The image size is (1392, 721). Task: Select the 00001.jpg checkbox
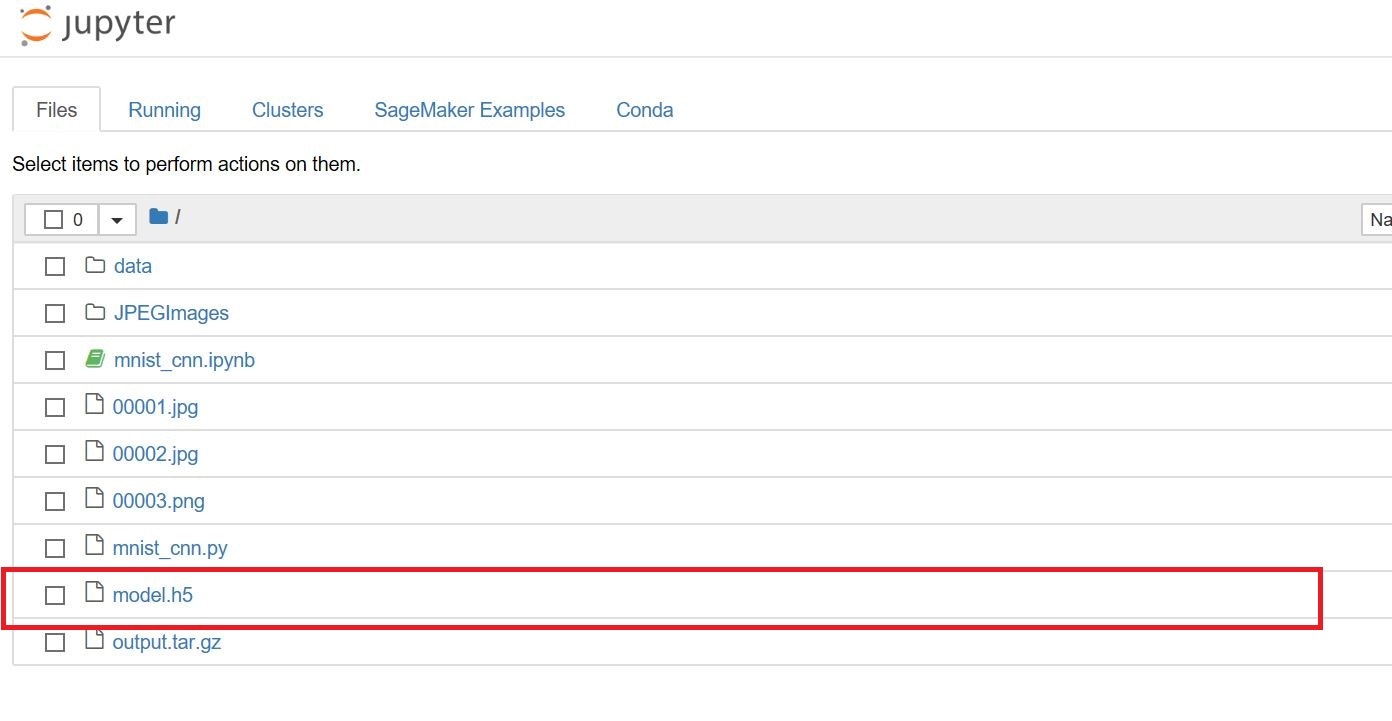55,407
